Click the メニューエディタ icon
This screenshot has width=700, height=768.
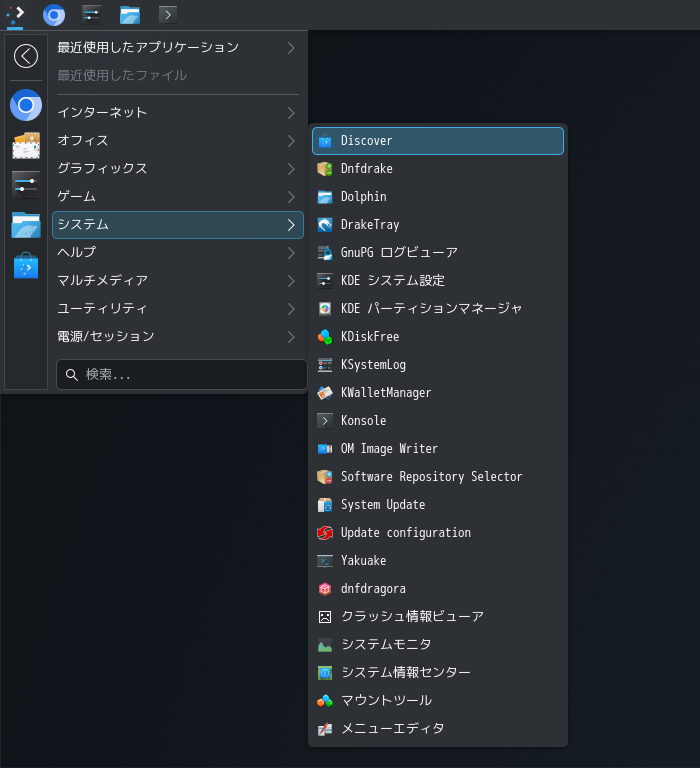[325, 729]
